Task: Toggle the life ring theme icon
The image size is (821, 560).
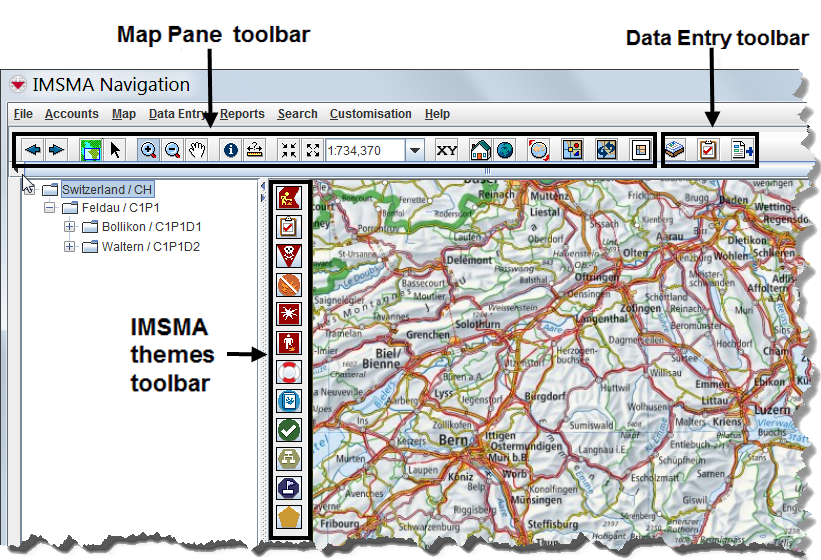Action: click(288, 373)
